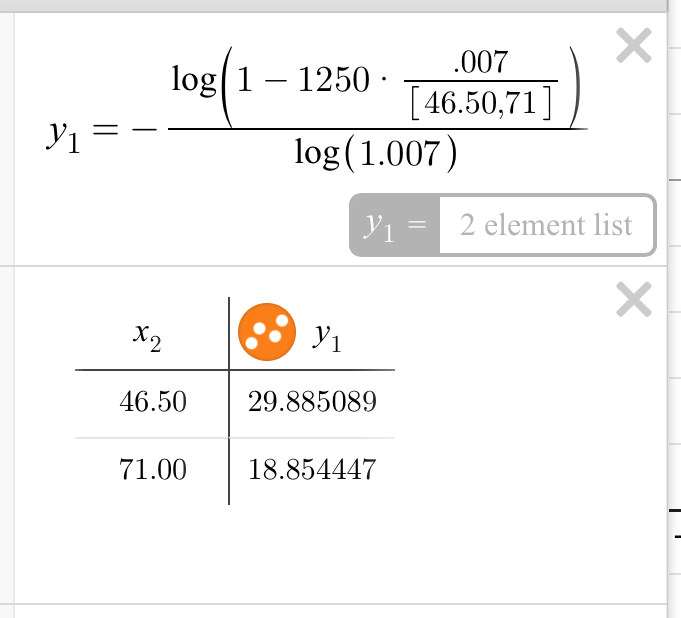Place cursor in log(1.007) denominator
This screenshot has height=618, width=681.
point(376,155)
